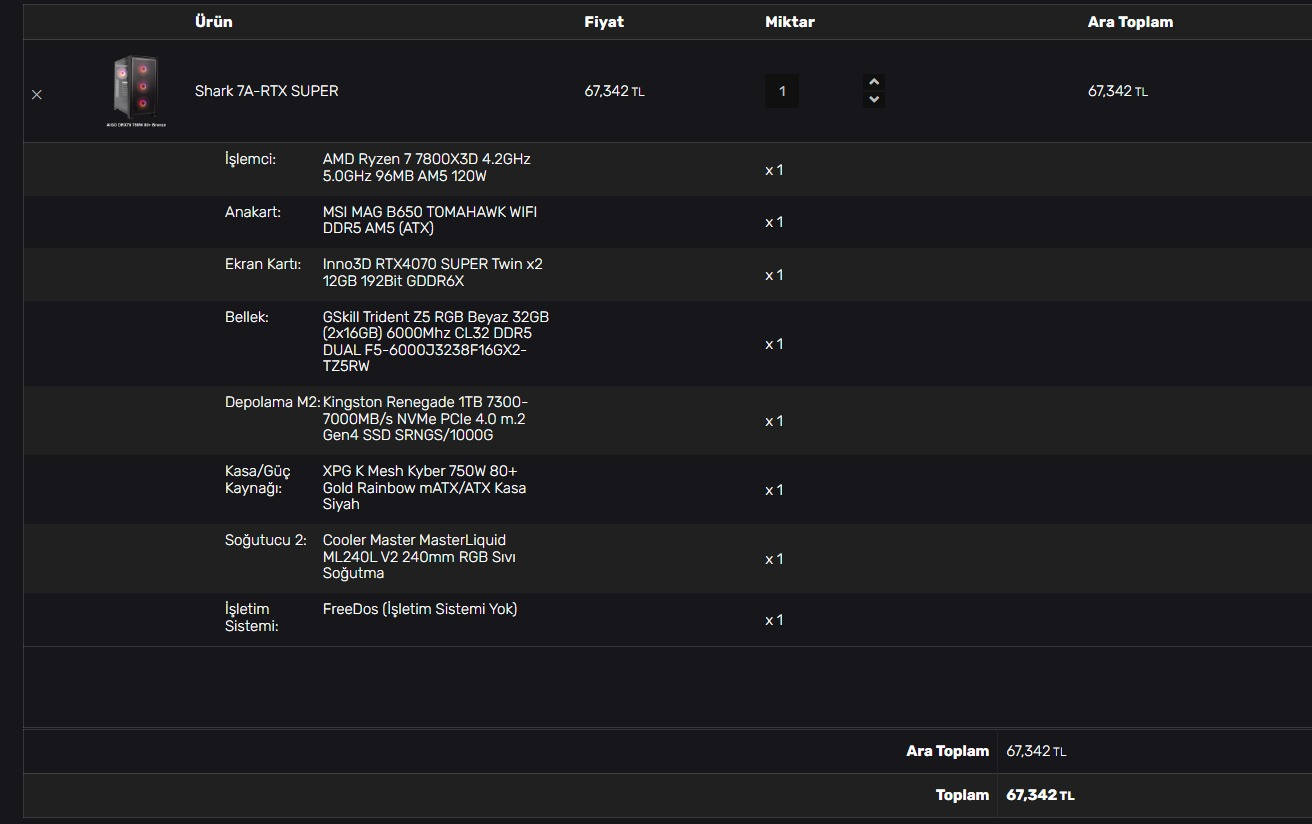The height and width of the screenshot is (824, 1312).
Task: Click the Fiyat column header
Action: [604, 22]
